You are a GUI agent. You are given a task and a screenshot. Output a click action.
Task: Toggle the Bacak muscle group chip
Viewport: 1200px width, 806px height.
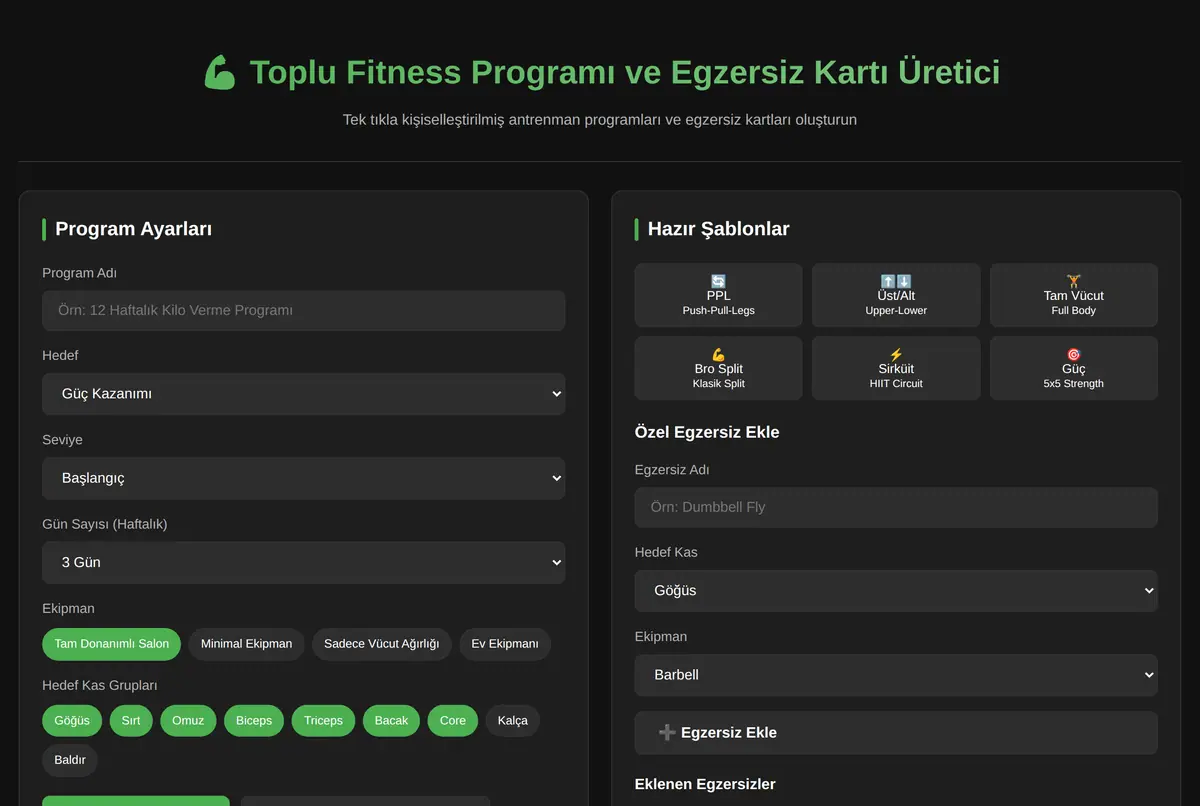(391, 720)
